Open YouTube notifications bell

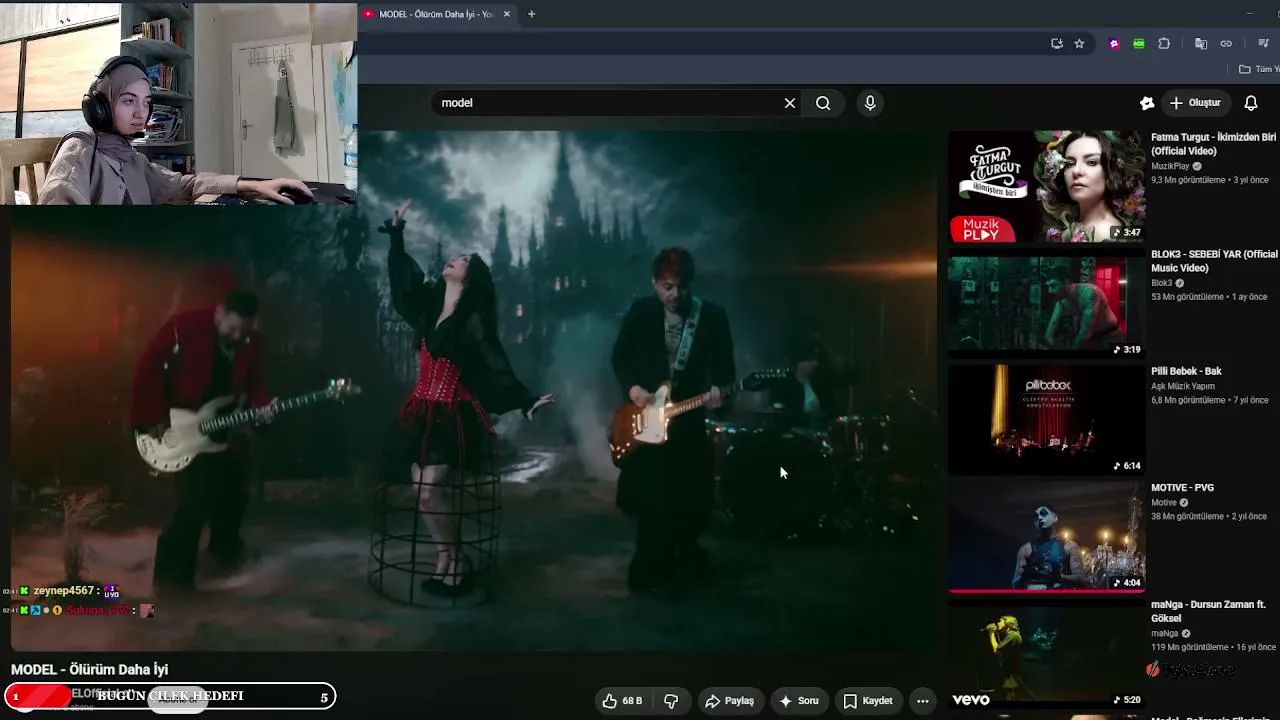(1251, 103)
